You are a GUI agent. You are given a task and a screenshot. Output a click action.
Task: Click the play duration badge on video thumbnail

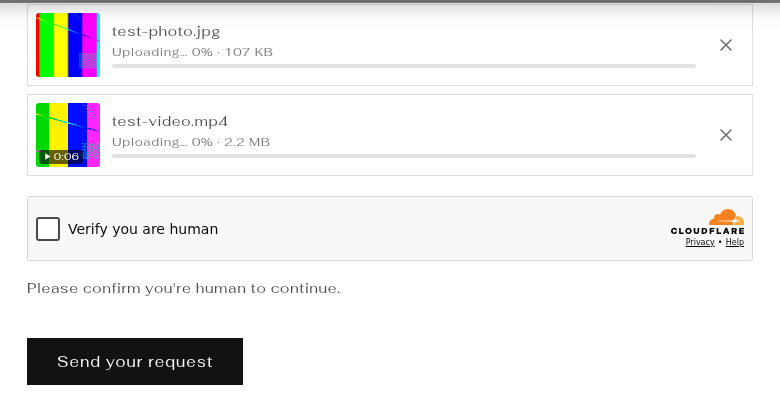[61, 157]
